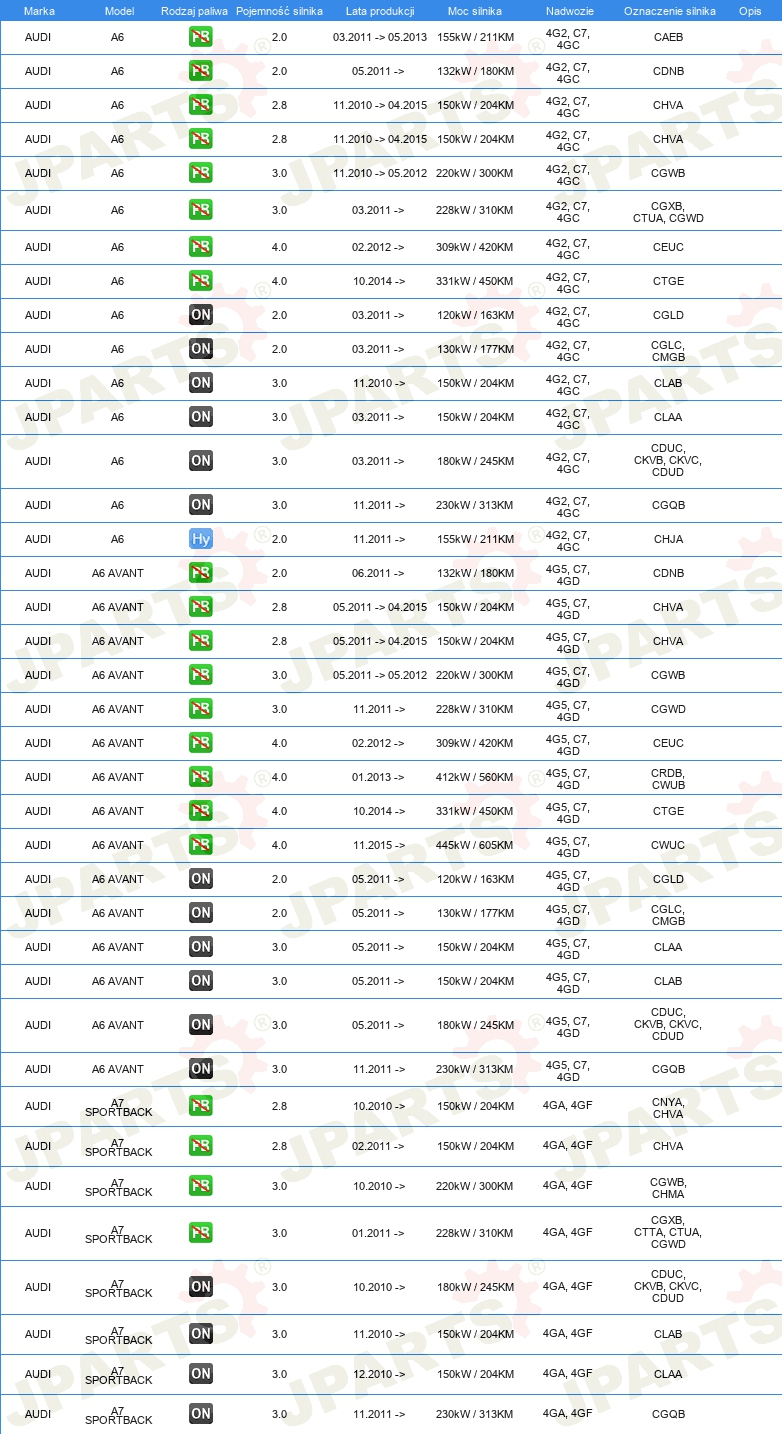782x1434 pixels.
Task: Click the Oznaczenie silnika column header
Action: [x=669, y=10]
